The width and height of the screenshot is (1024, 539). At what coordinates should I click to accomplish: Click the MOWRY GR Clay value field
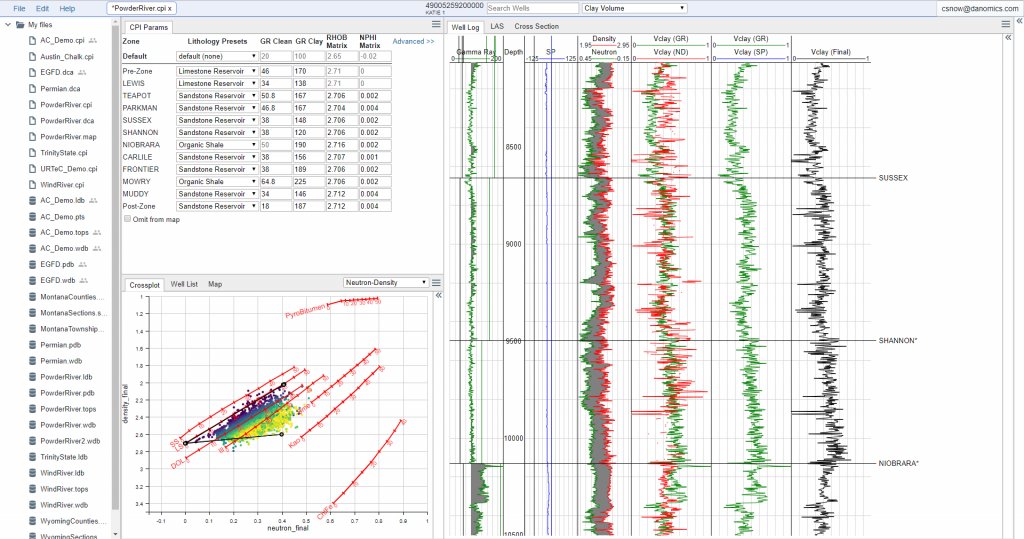(309, 182)
